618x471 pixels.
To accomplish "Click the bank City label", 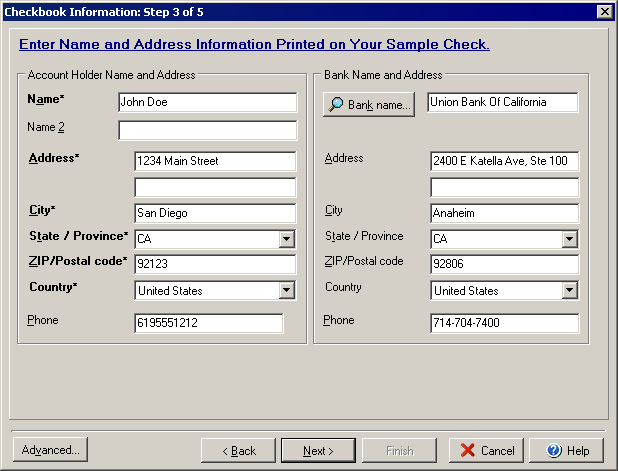I will point(333,210).
